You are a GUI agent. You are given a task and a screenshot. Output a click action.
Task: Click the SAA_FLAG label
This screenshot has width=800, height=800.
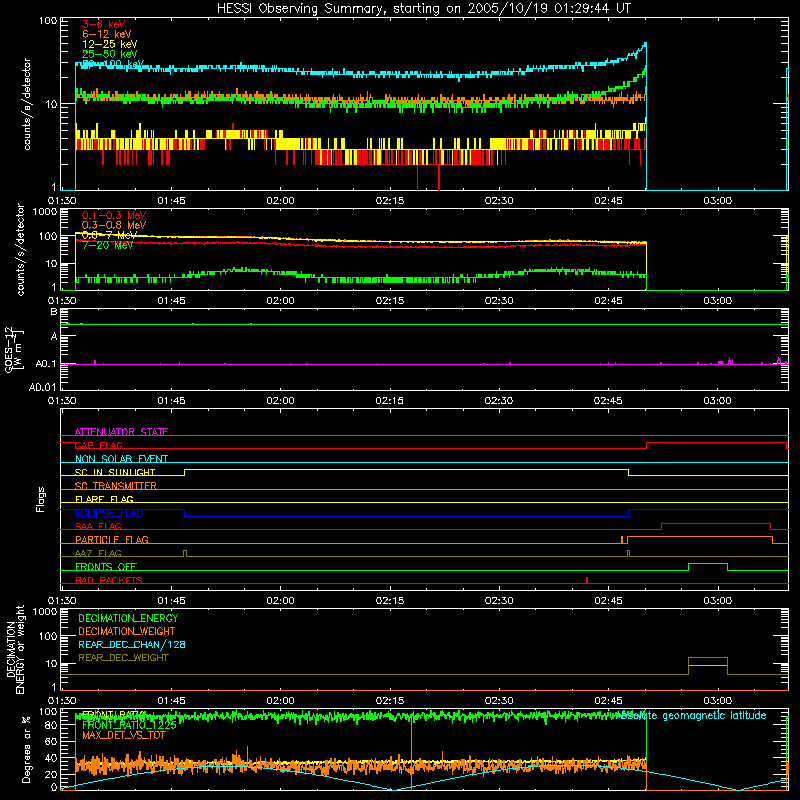point(98,526)
